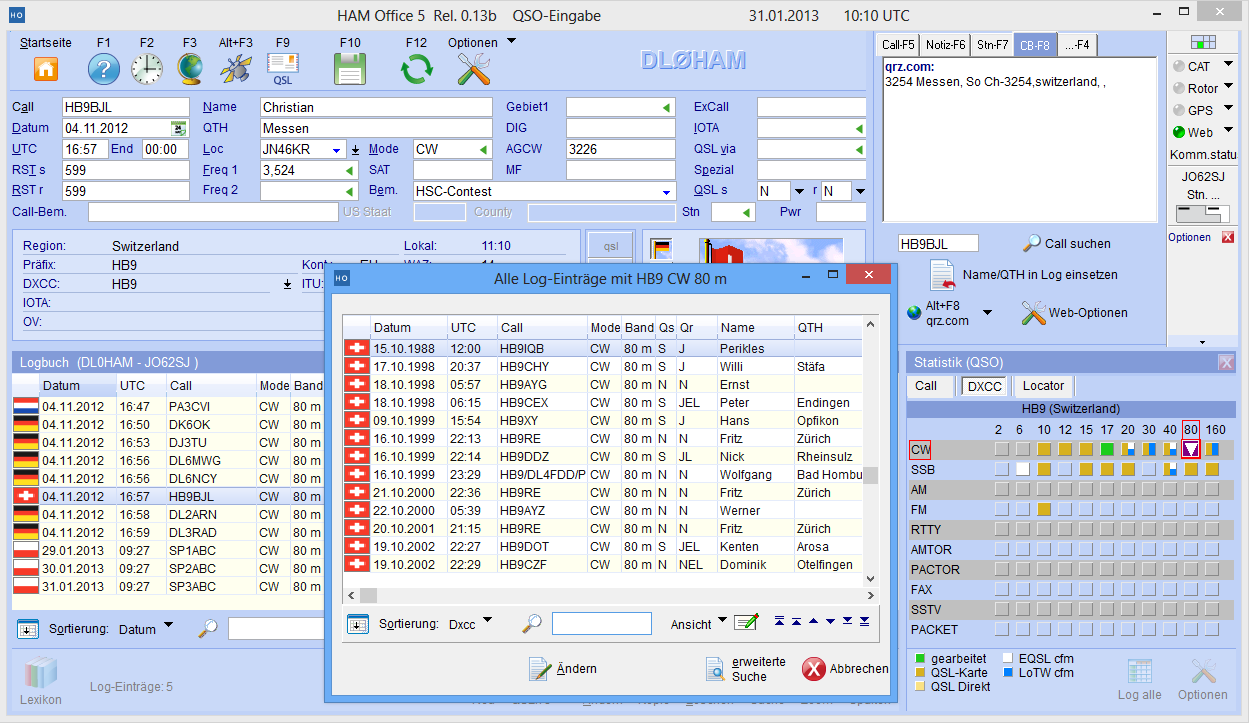This screenshot has height=723, width=1249.
Task: Click the list icon left of dialog Sortierung
Action: coord(358,623)
